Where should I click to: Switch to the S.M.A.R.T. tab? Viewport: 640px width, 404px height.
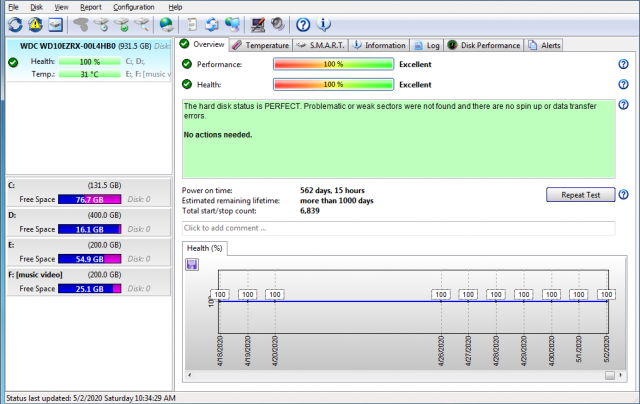coord(321,45)
